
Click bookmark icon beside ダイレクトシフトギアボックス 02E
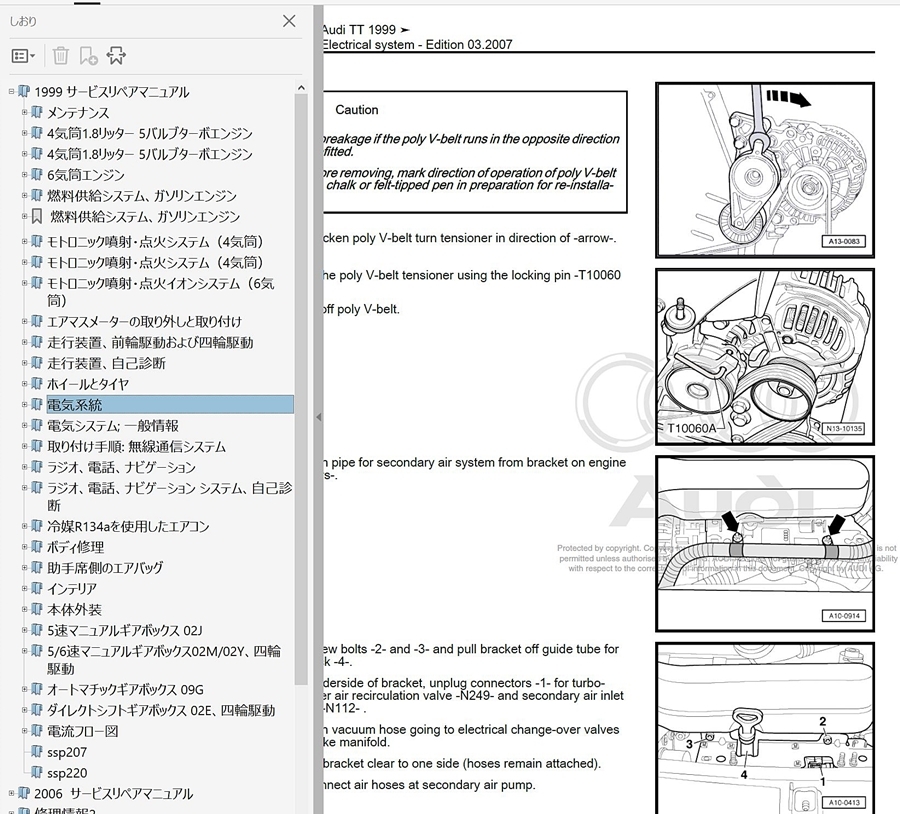[37, 710]
